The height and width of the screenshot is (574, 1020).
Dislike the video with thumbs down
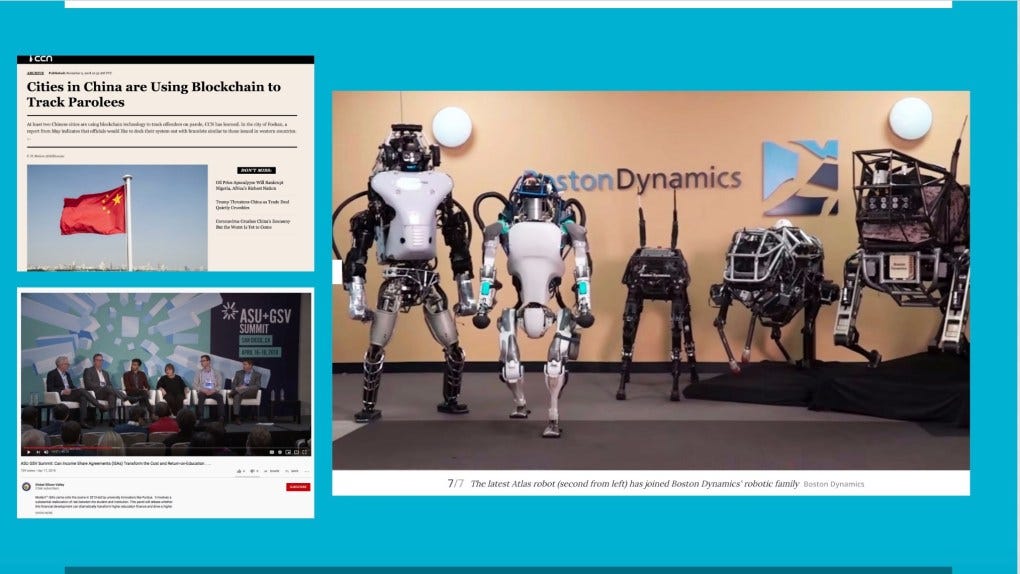[x=252, y=471]
